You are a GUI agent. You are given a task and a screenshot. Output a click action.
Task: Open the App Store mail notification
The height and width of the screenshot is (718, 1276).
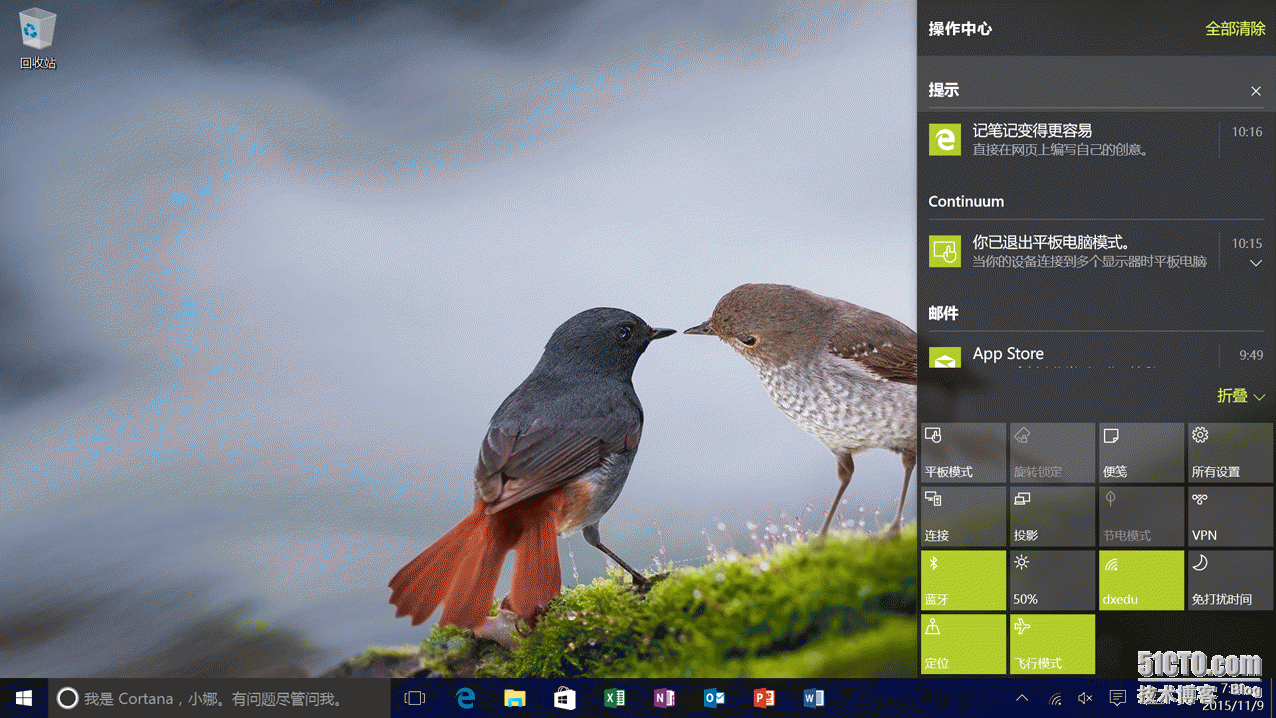(1096, 355)
